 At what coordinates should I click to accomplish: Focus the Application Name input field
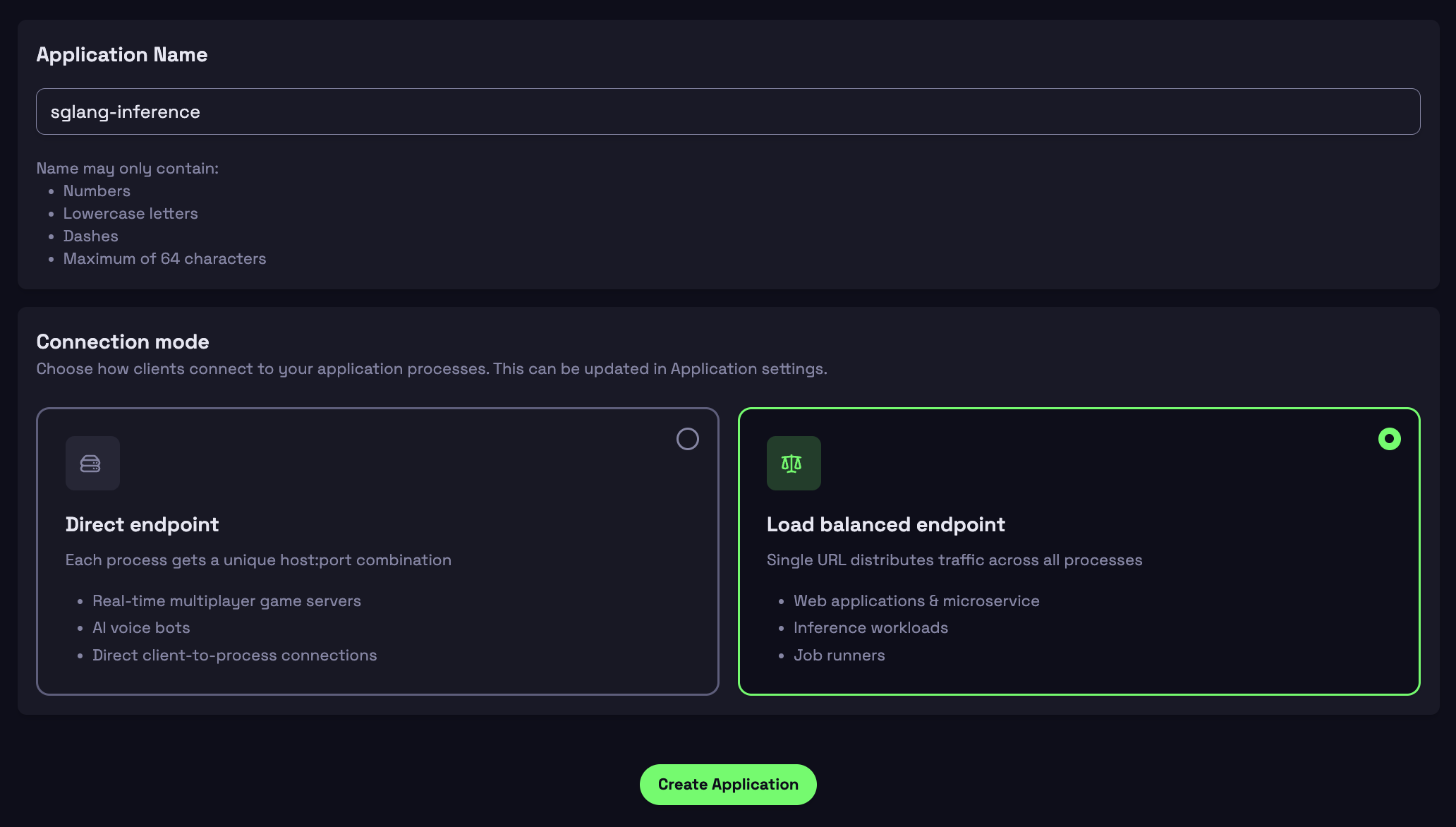[x=727, y=111]
